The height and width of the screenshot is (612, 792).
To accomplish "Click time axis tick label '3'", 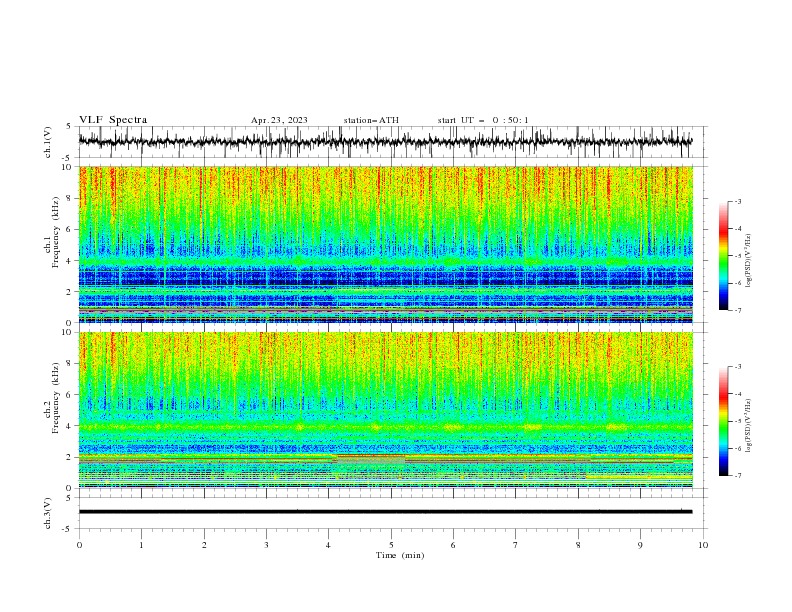I will click(266, 545).
